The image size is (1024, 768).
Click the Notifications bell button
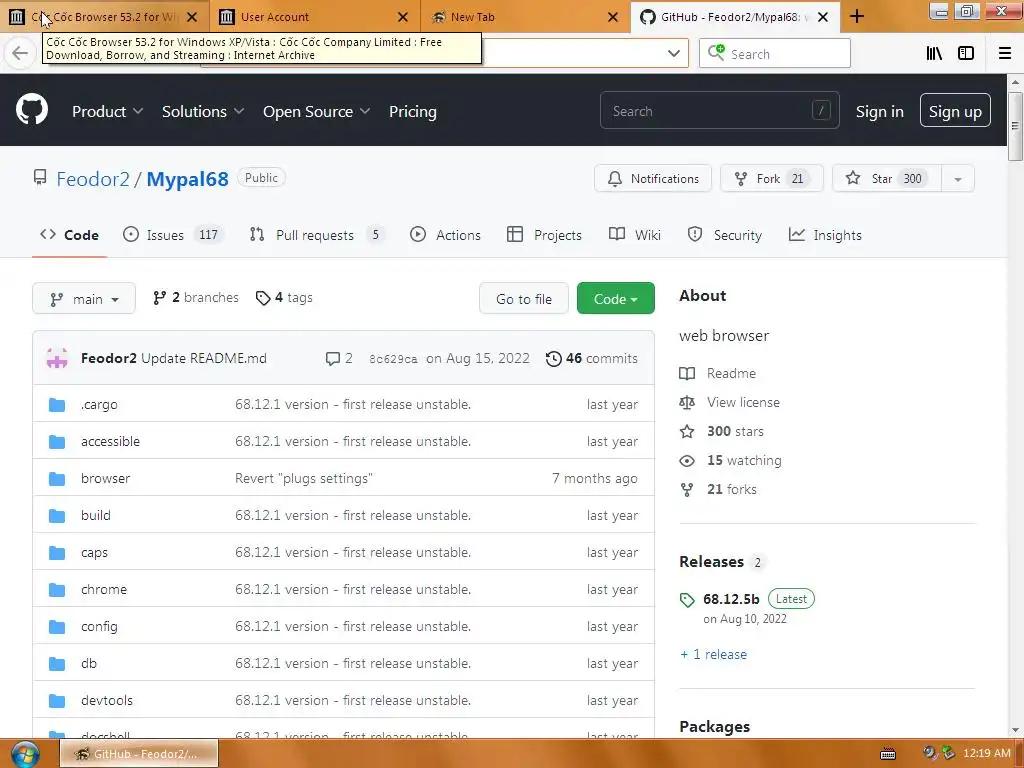click(x=652, y=178)
